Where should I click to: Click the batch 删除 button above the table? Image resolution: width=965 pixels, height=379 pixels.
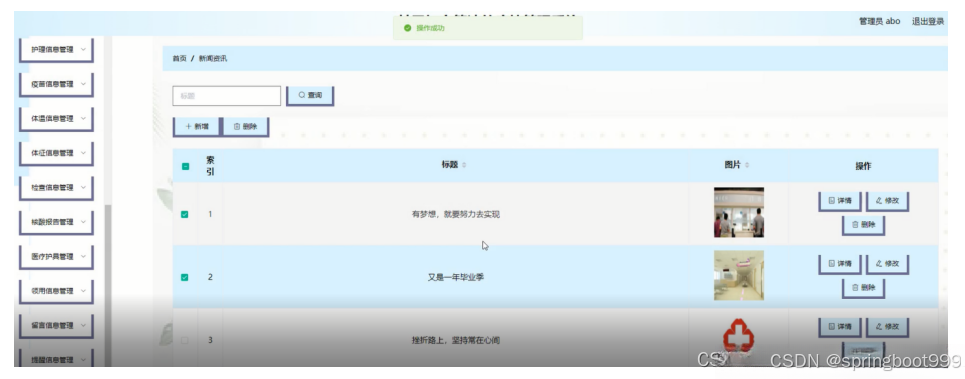coord(246,126)
